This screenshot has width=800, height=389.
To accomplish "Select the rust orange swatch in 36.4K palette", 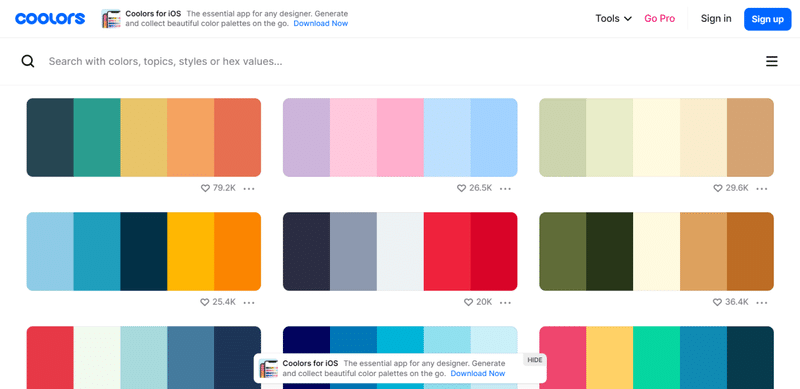I will tap(750, 251).
